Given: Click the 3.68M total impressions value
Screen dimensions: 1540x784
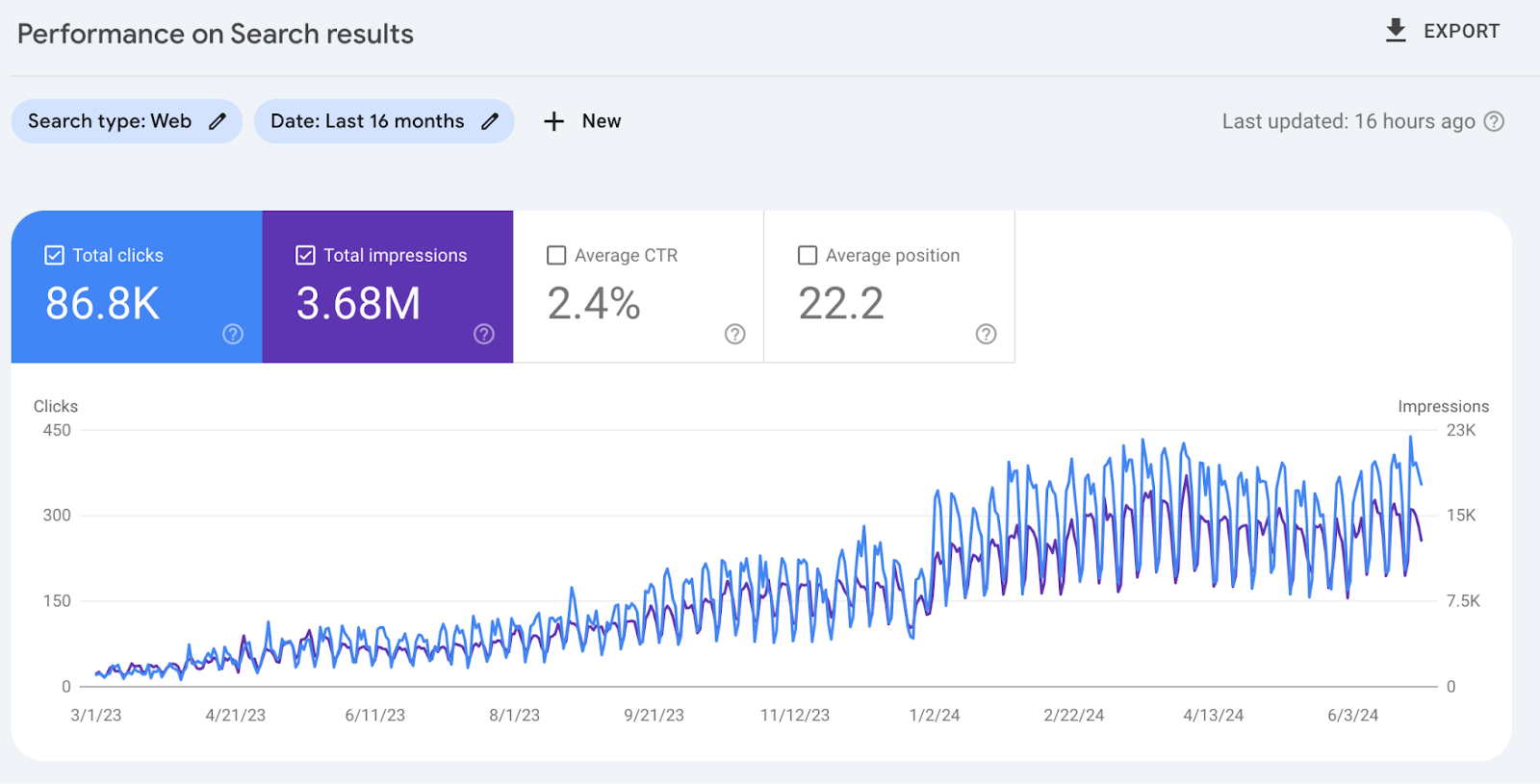Looking at the screenshot, I should pos(358,304).
